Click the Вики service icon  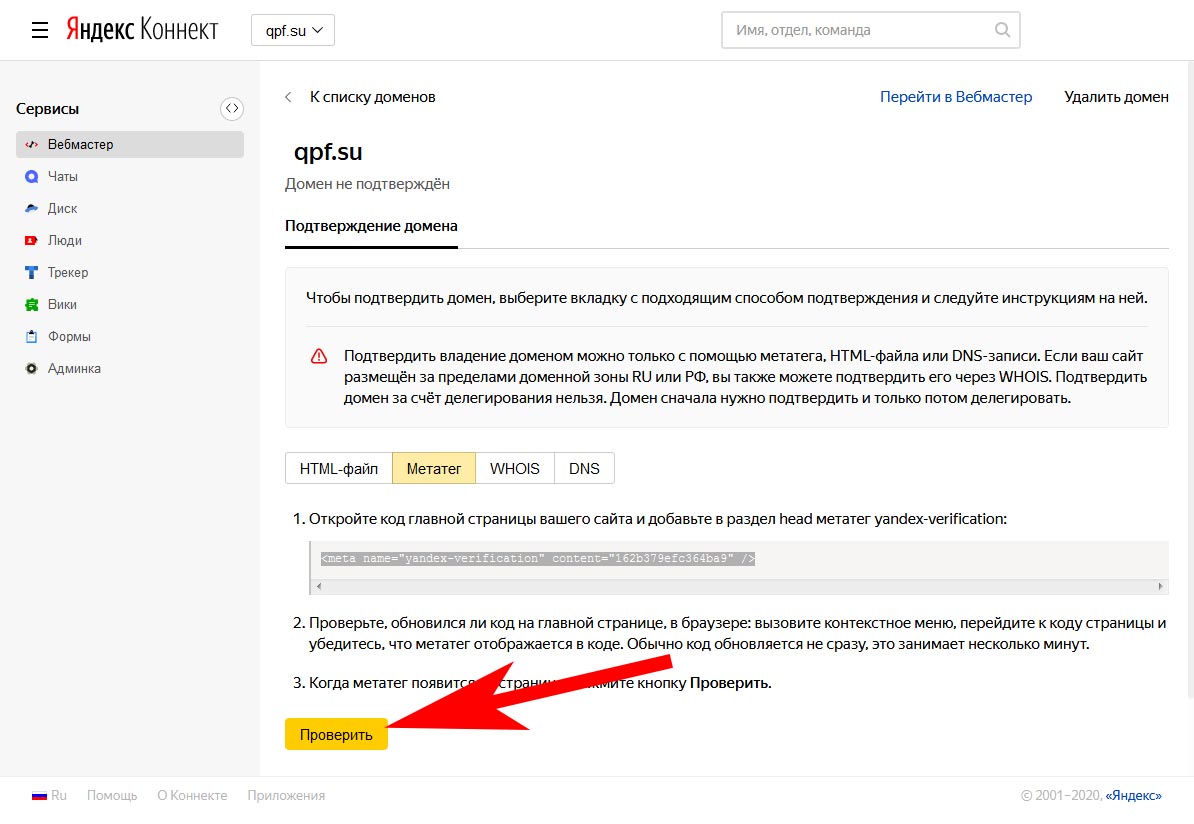[x=31, y=305]
